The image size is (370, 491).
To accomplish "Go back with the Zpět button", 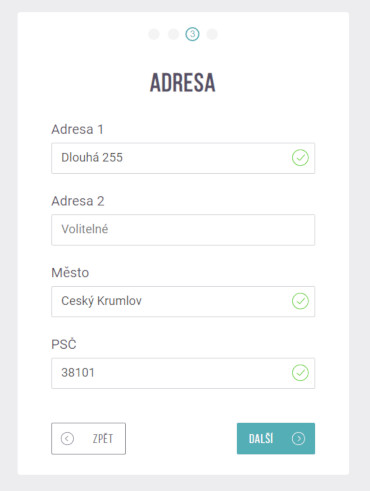I will click(88, 439).
